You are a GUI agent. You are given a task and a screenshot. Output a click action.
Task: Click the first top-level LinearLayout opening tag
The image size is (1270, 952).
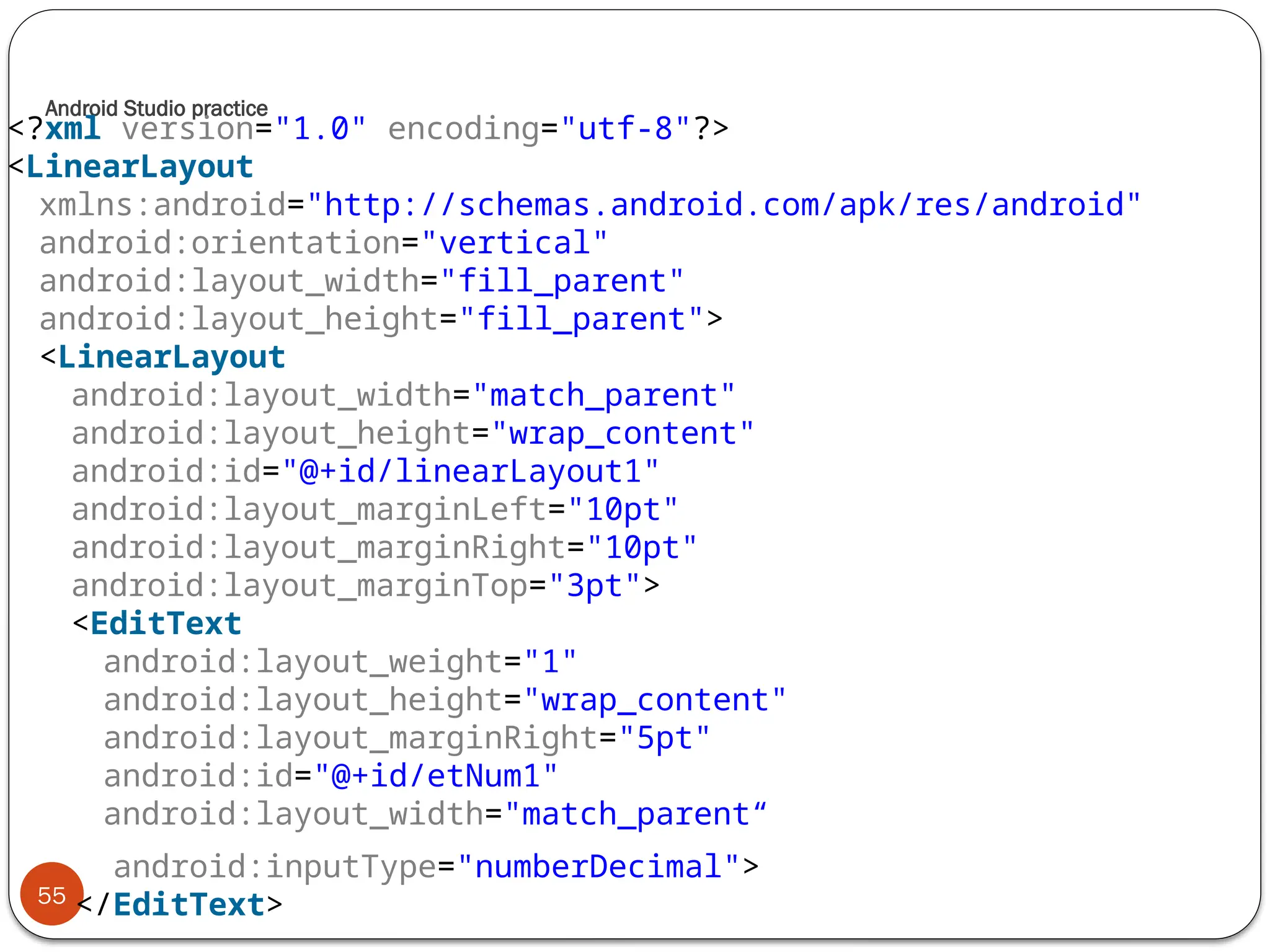(131, 167)
